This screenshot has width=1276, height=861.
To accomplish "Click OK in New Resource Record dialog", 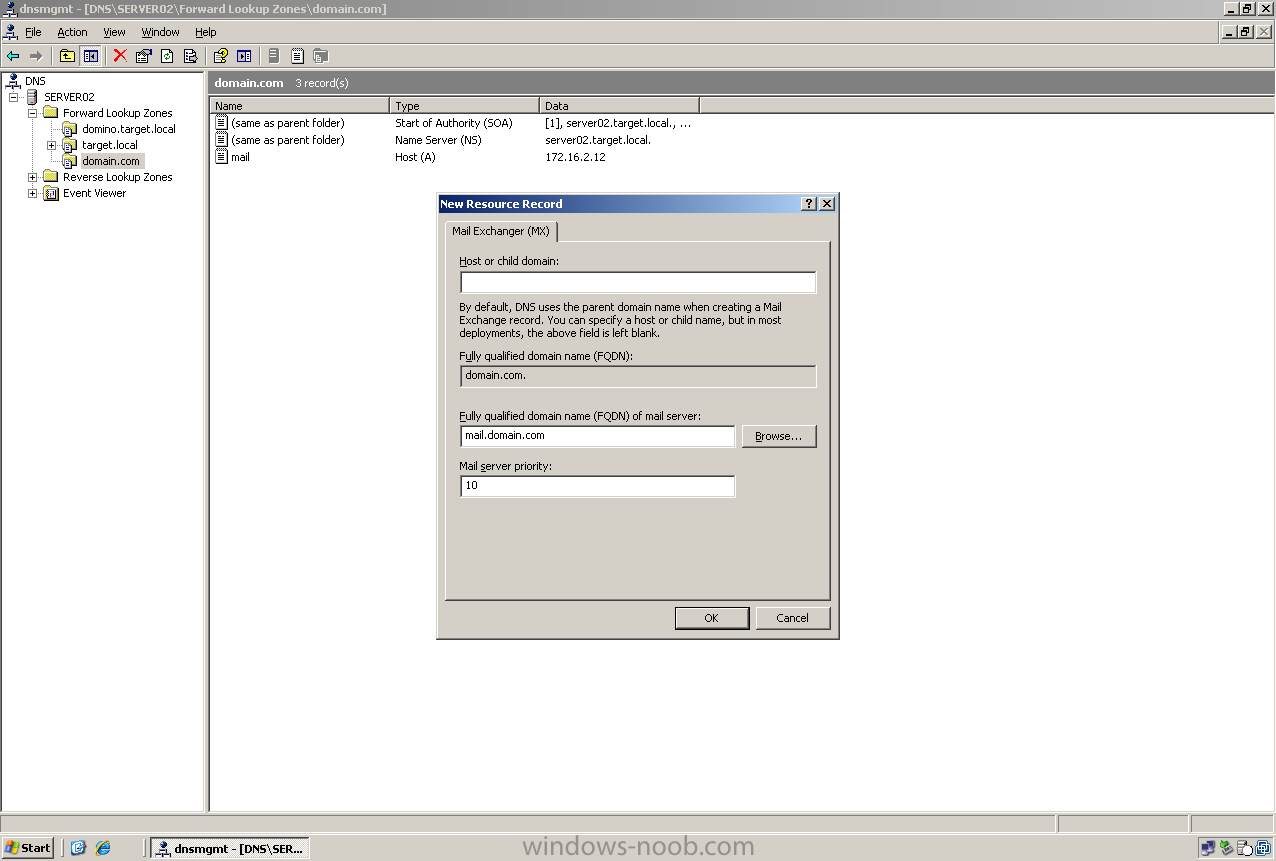I will click(x=712, y=618).
